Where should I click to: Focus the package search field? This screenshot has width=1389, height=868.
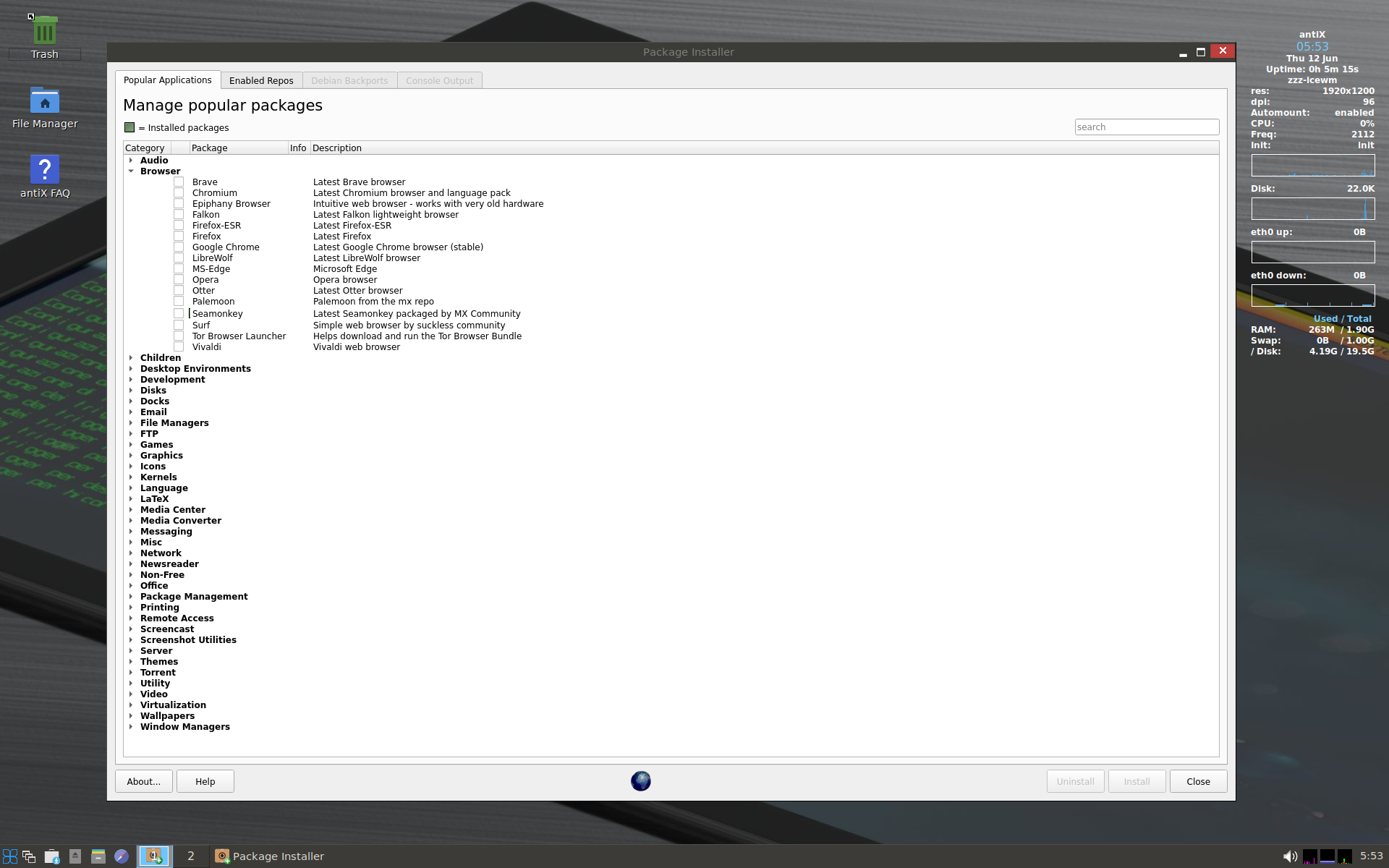pyautogui.click(x=1147, y=127)
